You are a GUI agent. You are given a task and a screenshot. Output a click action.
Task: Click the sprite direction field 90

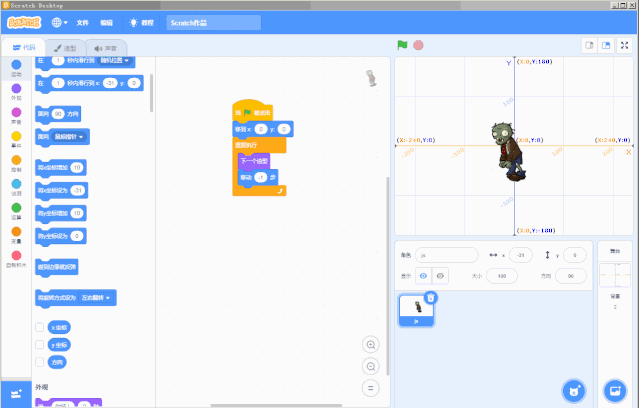pyautogui.click(x=571, y=276)
